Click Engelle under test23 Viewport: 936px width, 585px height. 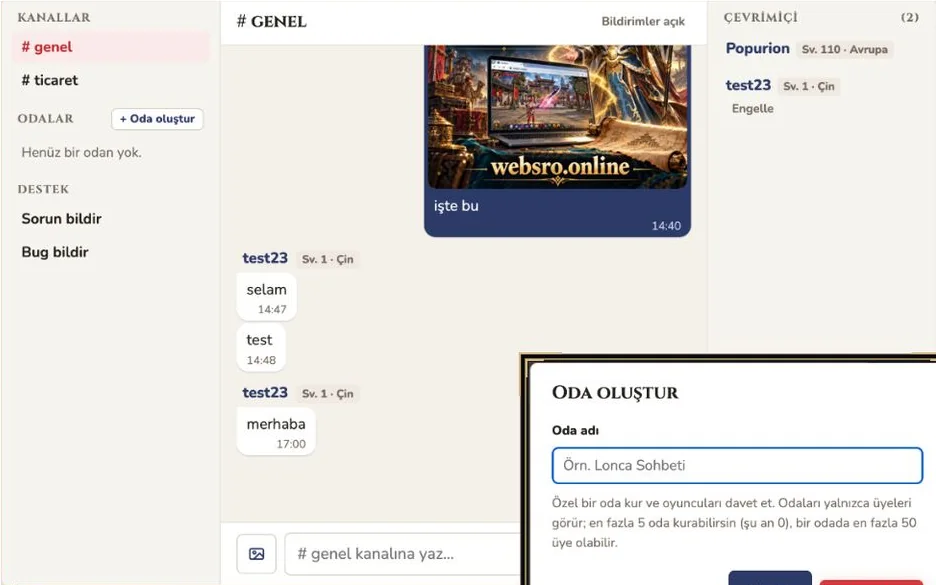click(x=752, y=109)
